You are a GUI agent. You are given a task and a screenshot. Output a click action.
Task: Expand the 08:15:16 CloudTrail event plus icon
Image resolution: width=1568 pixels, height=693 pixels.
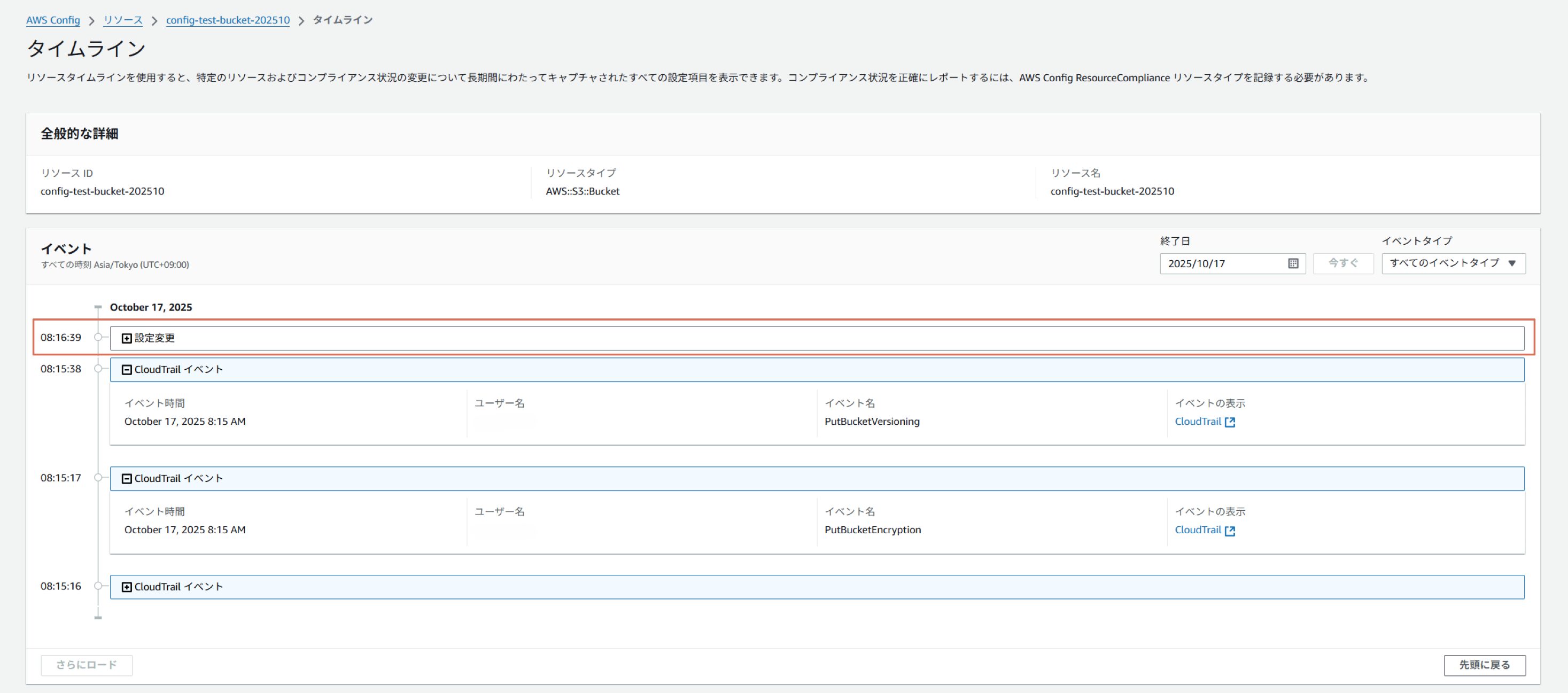[x=127, y=587]
